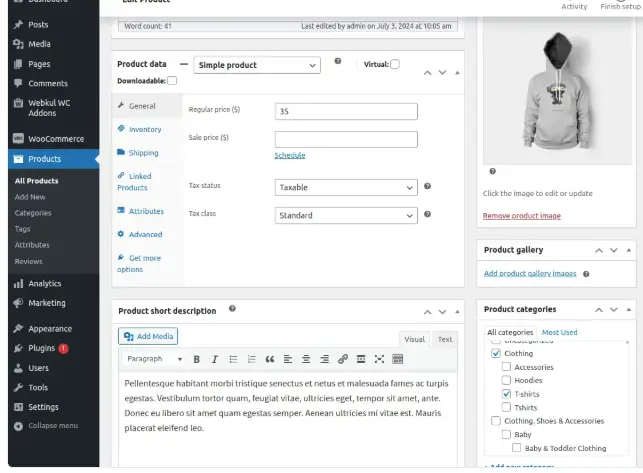Center align the description text
This screenshot has width=643, height=473.
(x=306, y=359)
